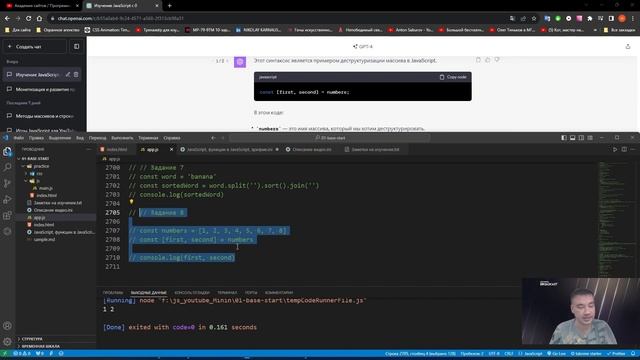Click the VS Code command center search box
640x360 pixels.
330,138
